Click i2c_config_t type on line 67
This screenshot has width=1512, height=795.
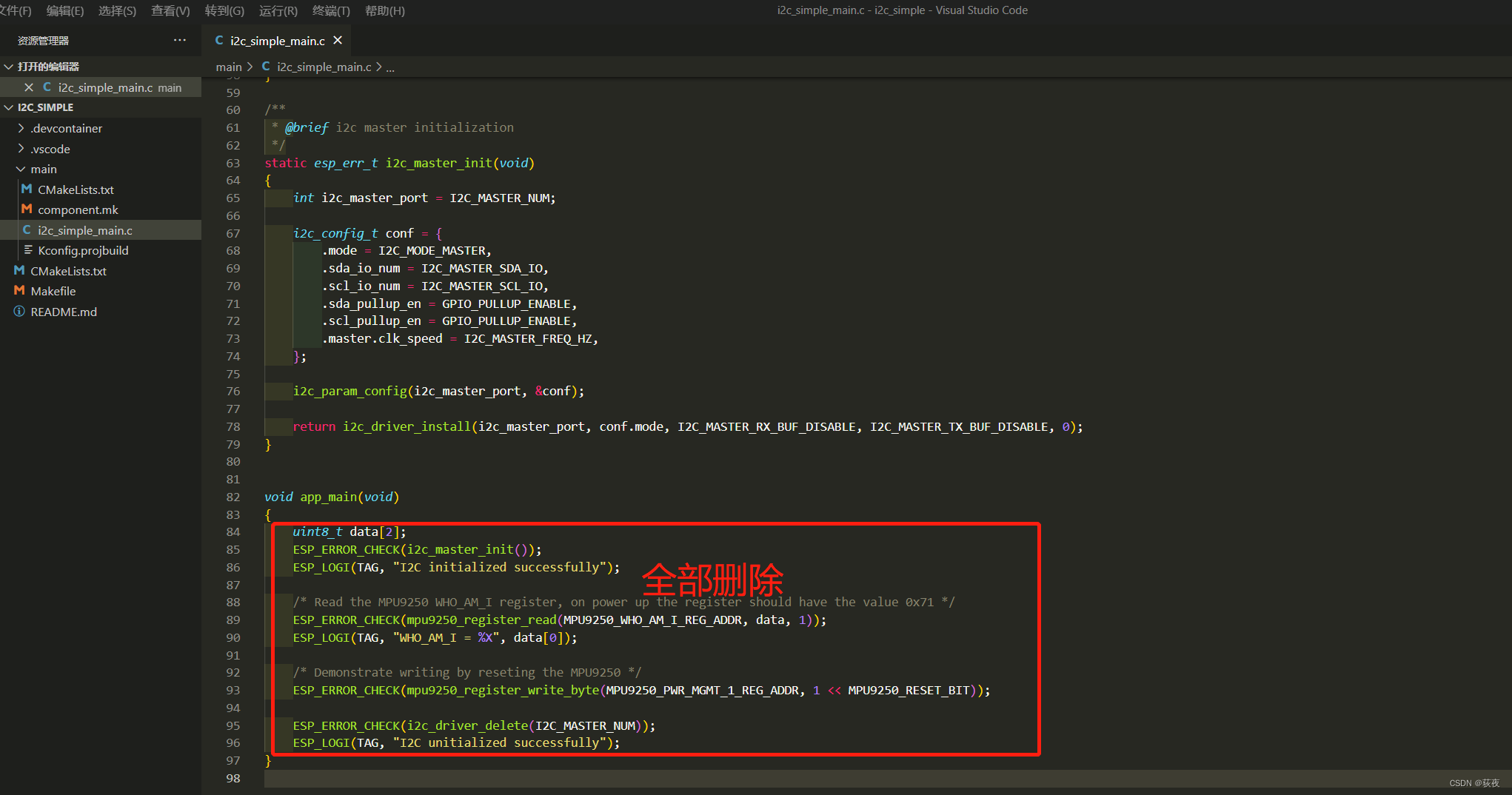[335, 233]
